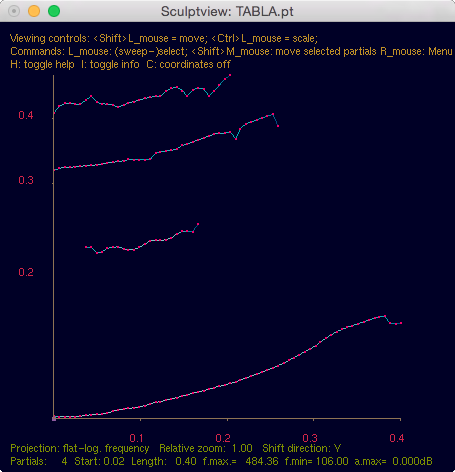Screen dimensions: 455x472
Task: Click the gray close window button
Action: click(x=14, y=11)
